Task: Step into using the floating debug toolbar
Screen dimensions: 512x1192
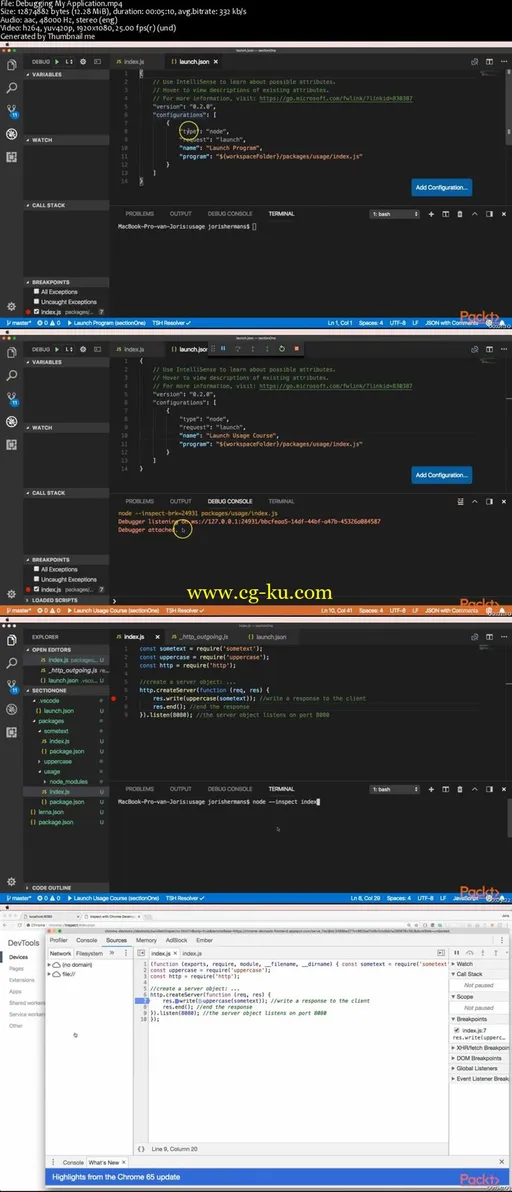Action: pyautogui.click(x=252, y=348)
